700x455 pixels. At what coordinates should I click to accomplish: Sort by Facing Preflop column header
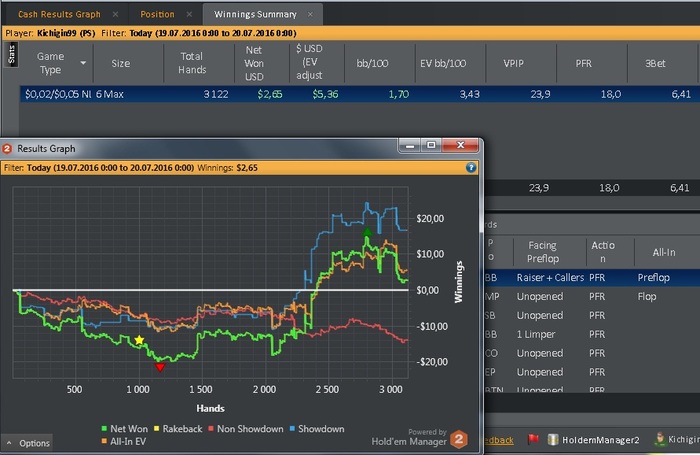pos(542,252)
